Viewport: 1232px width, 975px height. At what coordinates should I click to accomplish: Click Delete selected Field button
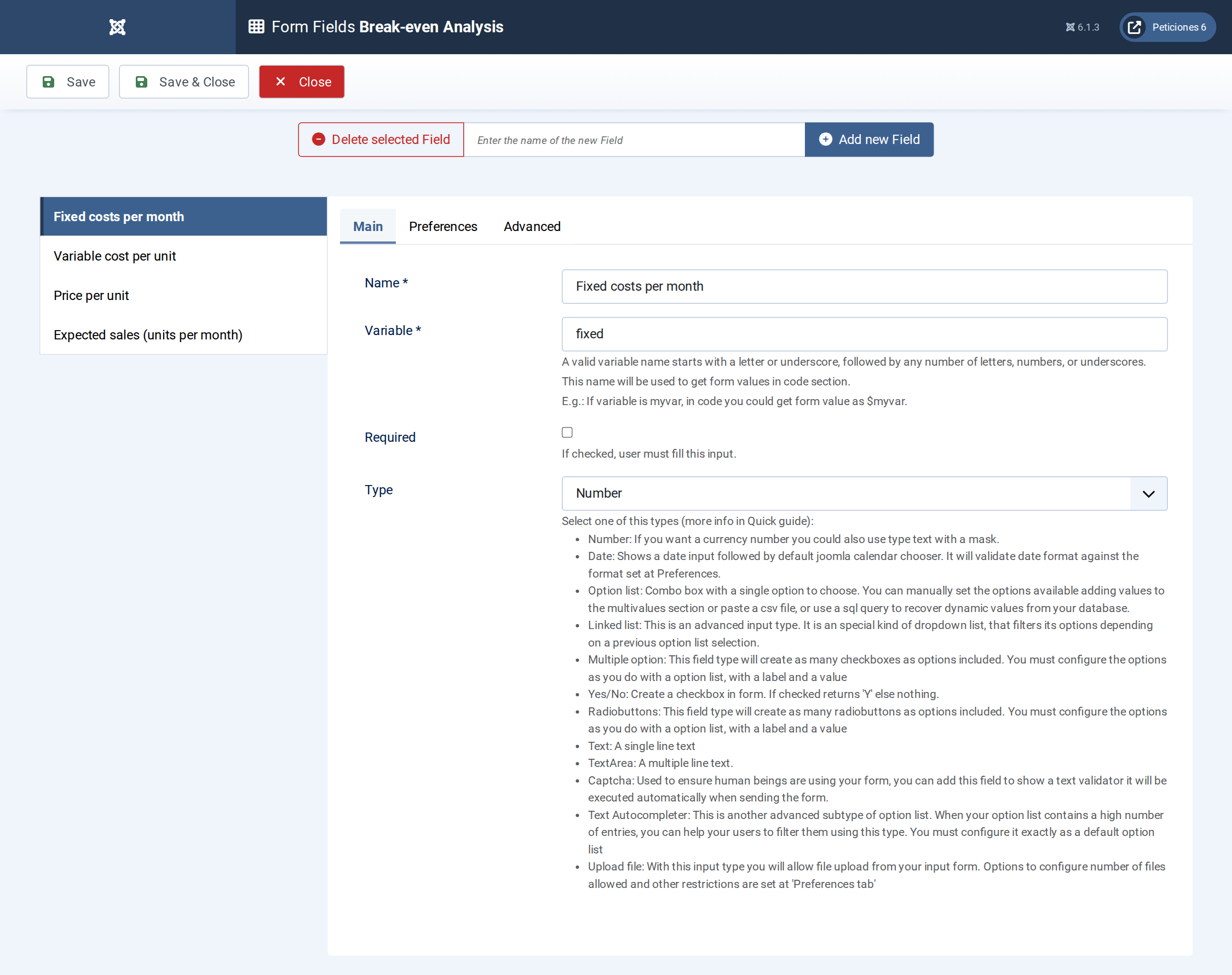click(381, 139)
